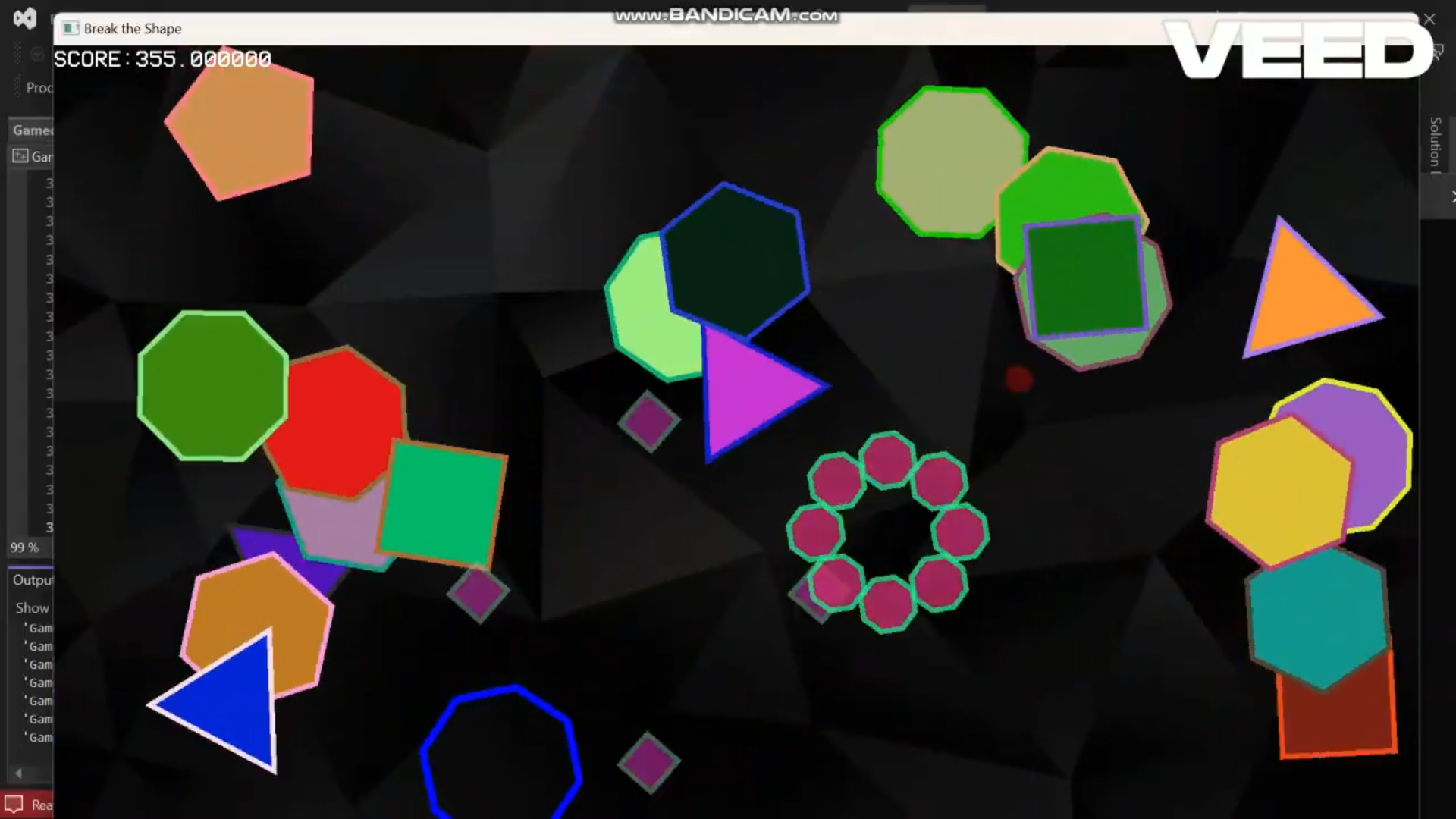Click the Send Feedback pencil icon top-right
This screenshot has height=819, width=1456.
click(1438, 52)
